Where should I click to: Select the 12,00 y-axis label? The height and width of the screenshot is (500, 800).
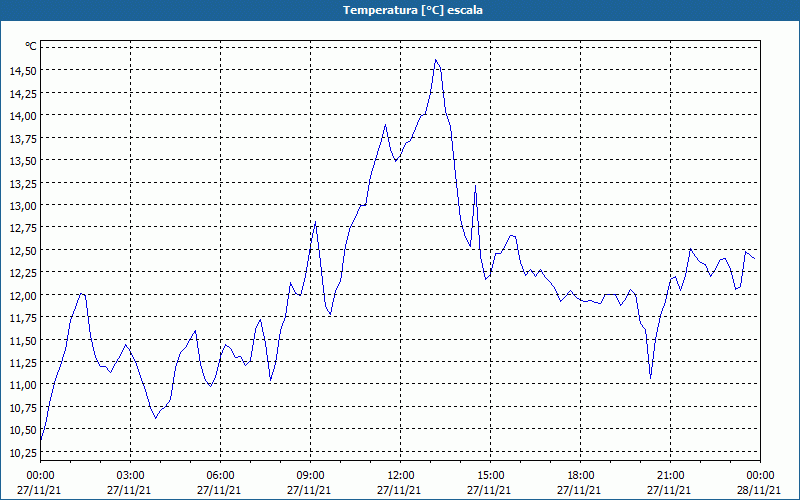pos(23,295)
